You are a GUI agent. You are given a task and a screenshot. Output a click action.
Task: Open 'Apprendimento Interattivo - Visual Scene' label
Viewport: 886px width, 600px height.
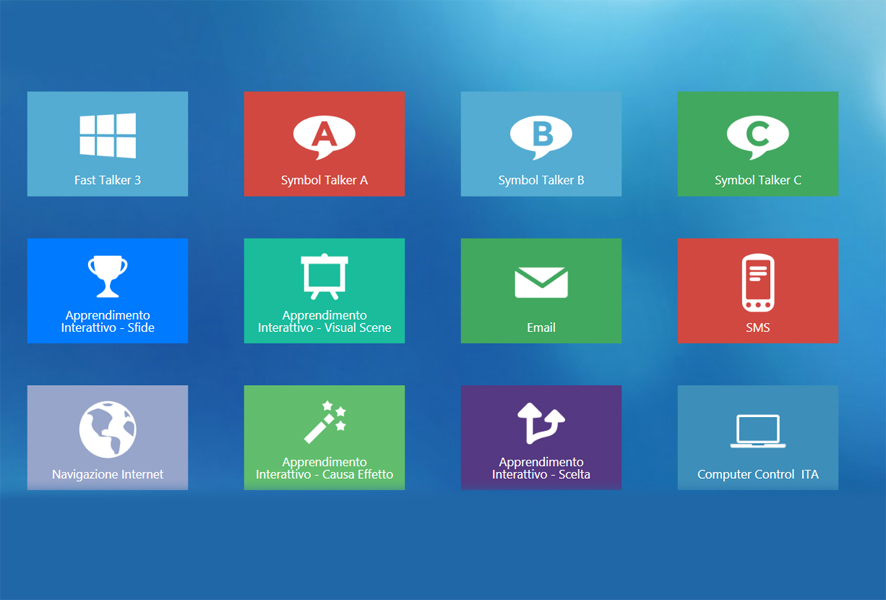[x=324, y=322]
